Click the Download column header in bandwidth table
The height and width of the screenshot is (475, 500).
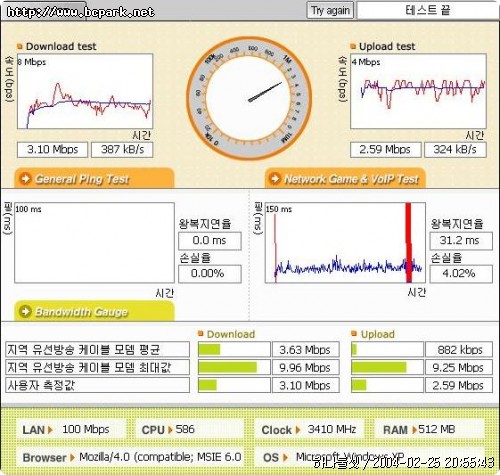point(231,334)
